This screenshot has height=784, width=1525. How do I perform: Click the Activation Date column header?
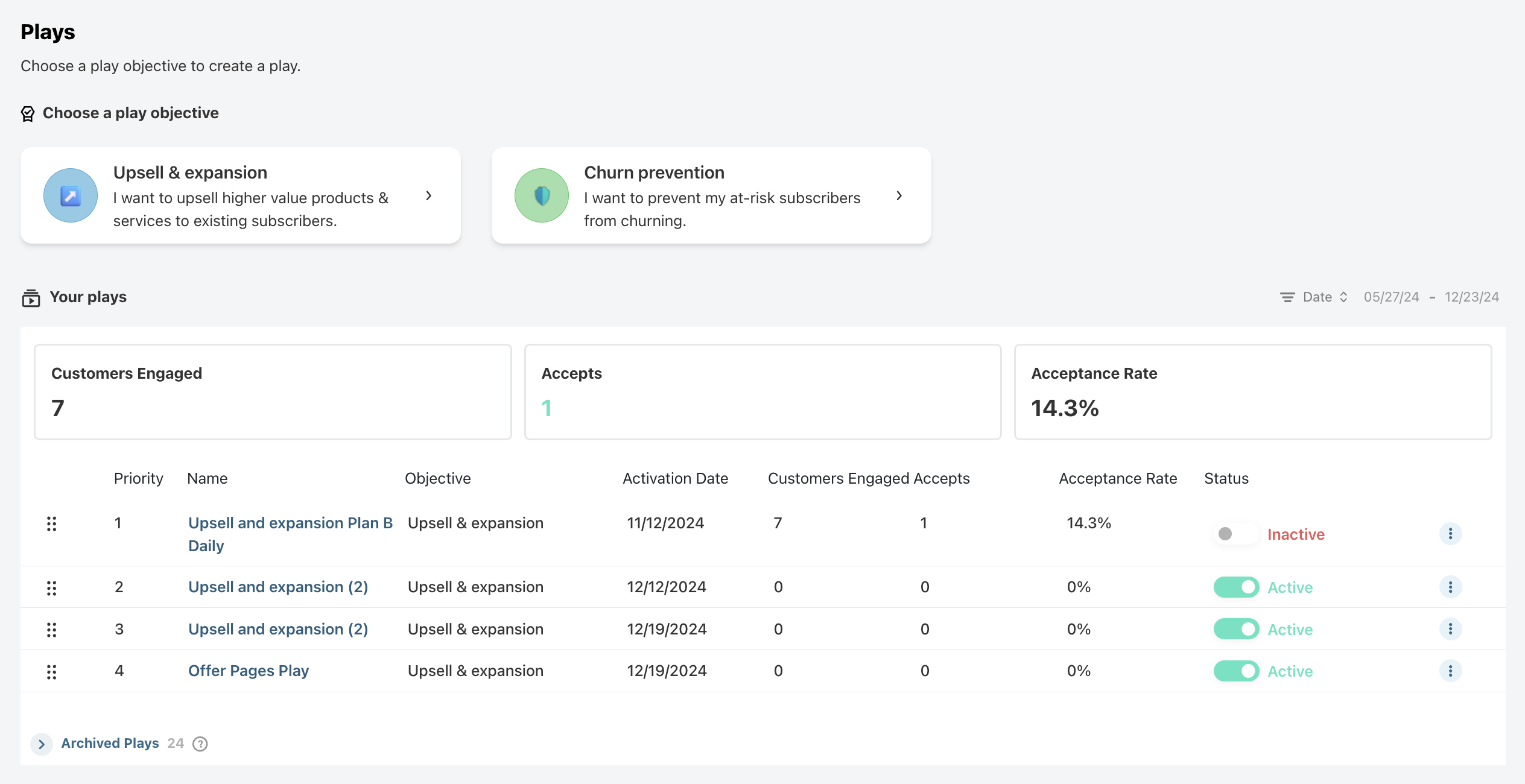click(675, 478)
